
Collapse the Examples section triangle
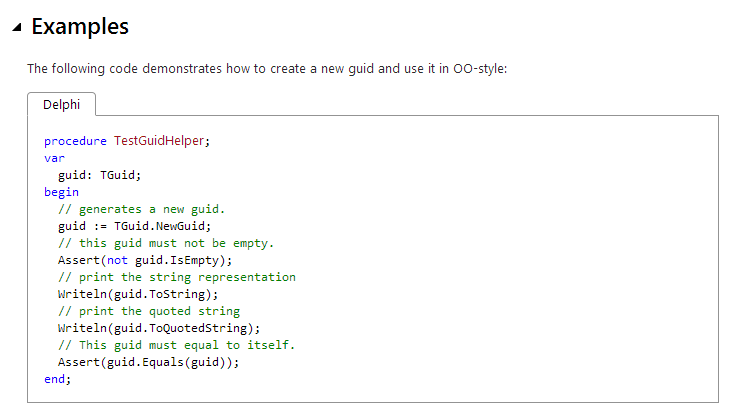pos(17,28)
